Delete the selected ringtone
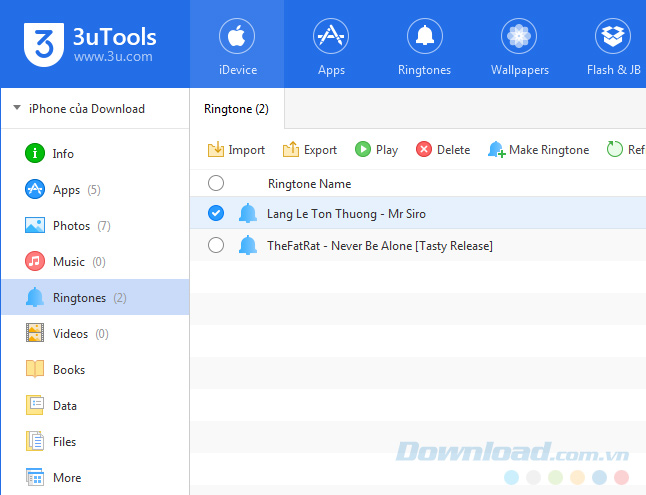This screenshot has width=646, height=495. coord(442,150)
